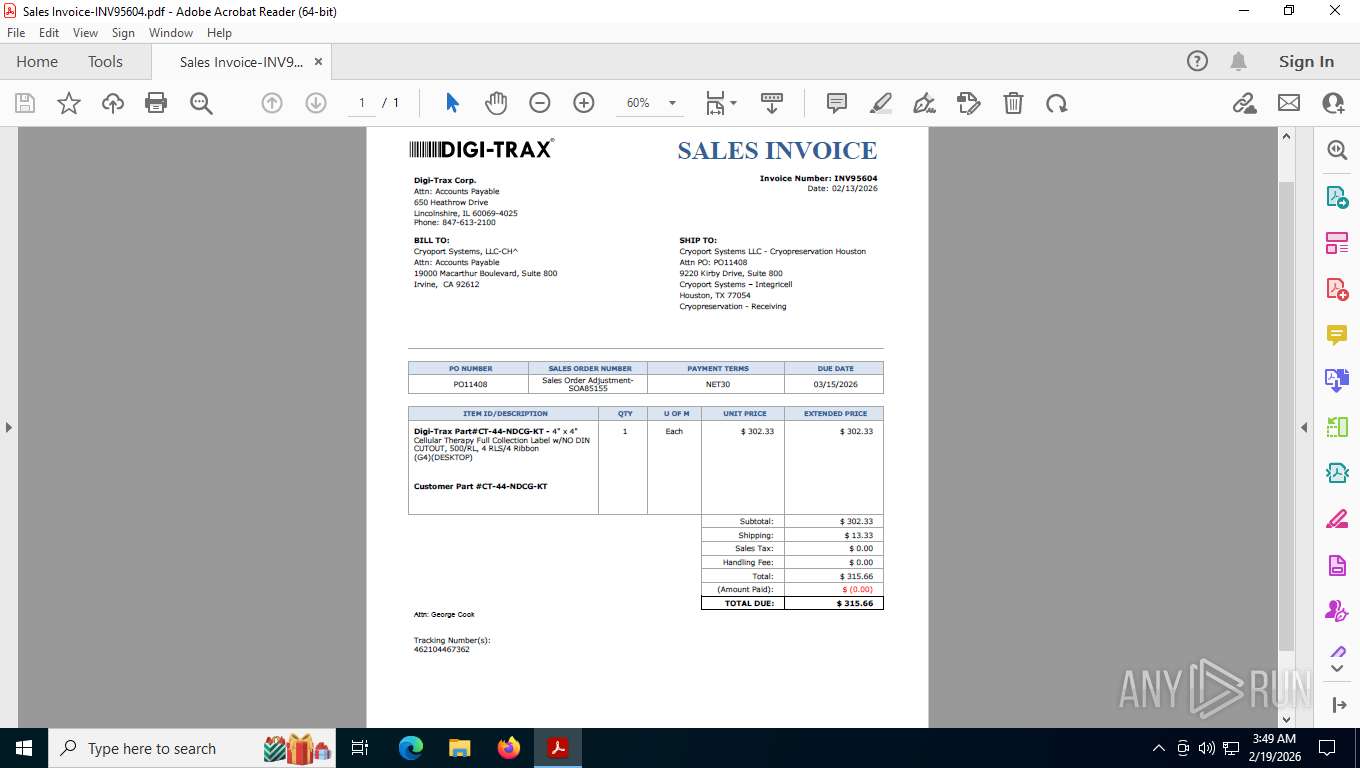1360x768 pixels.
Task: Open the File menu
Action: [16, 33]
